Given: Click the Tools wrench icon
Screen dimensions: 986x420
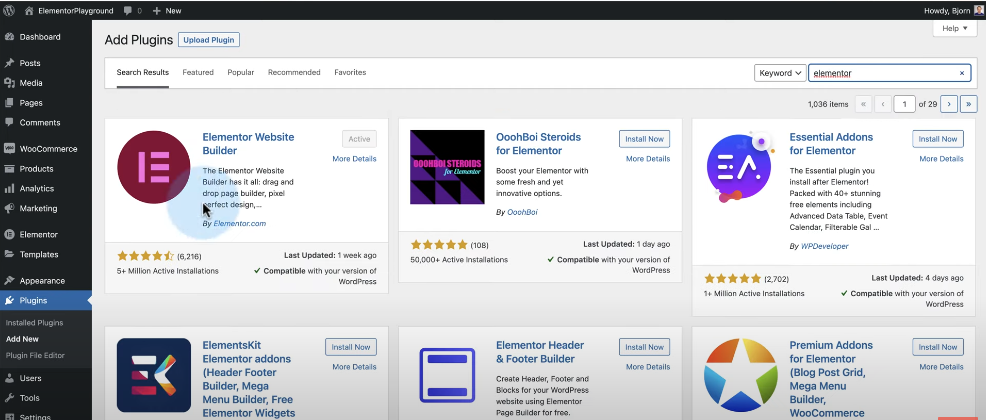Looking at the screenshot, I should (9, 398).
